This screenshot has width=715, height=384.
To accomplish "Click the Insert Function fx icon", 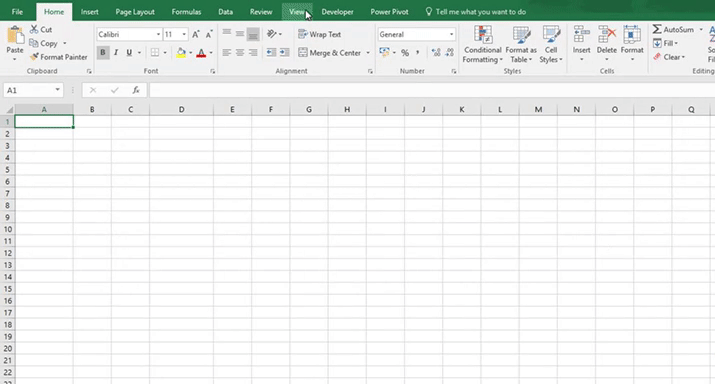I will coord(136,90).
